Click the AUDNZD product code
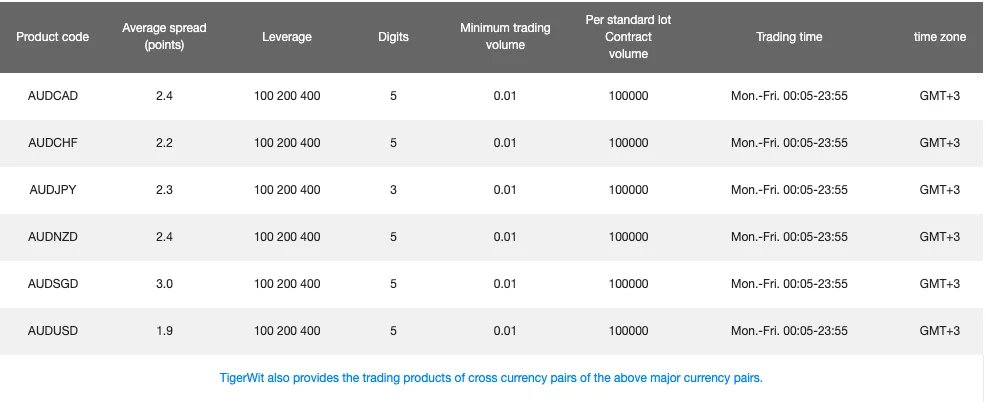The image size is (987, 402). 53,237
